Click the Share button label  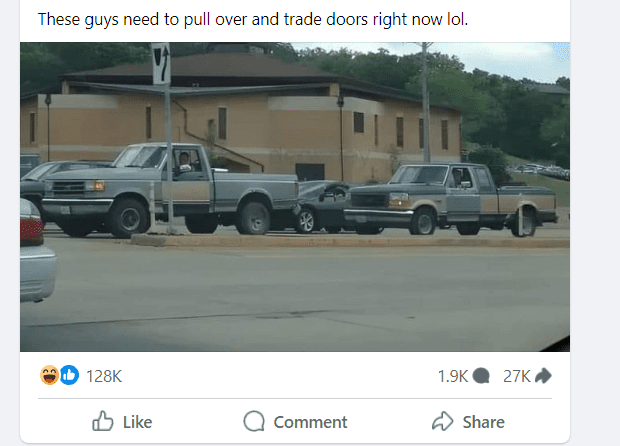pyautogui.click(x=484, y=422)
